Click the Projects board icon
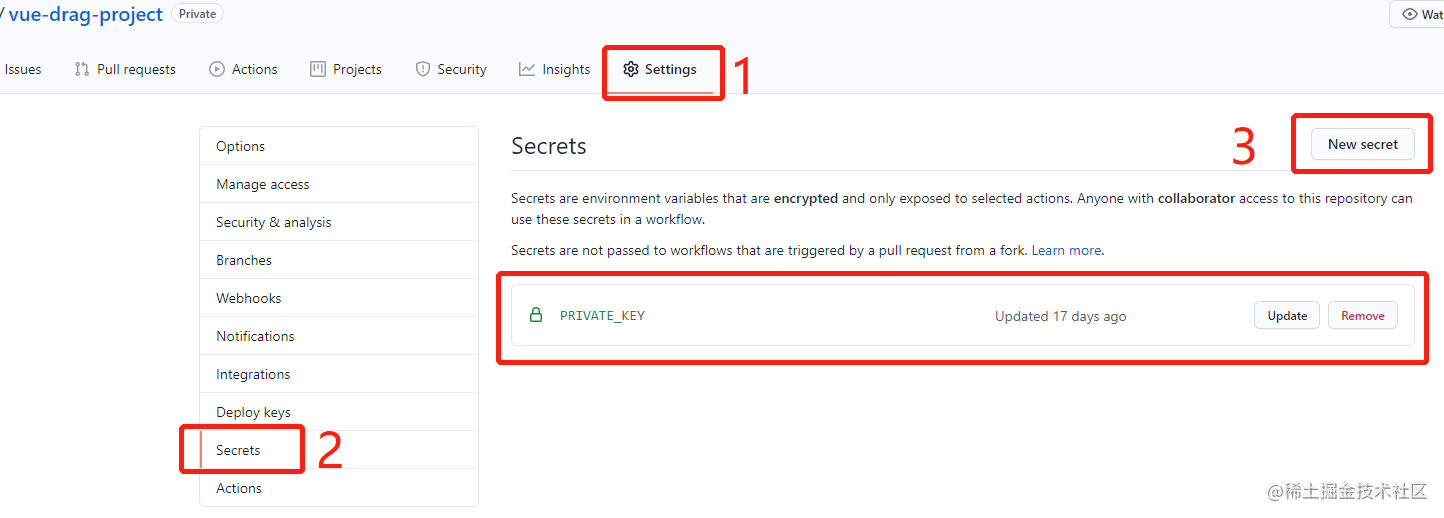 coord(318,69)
